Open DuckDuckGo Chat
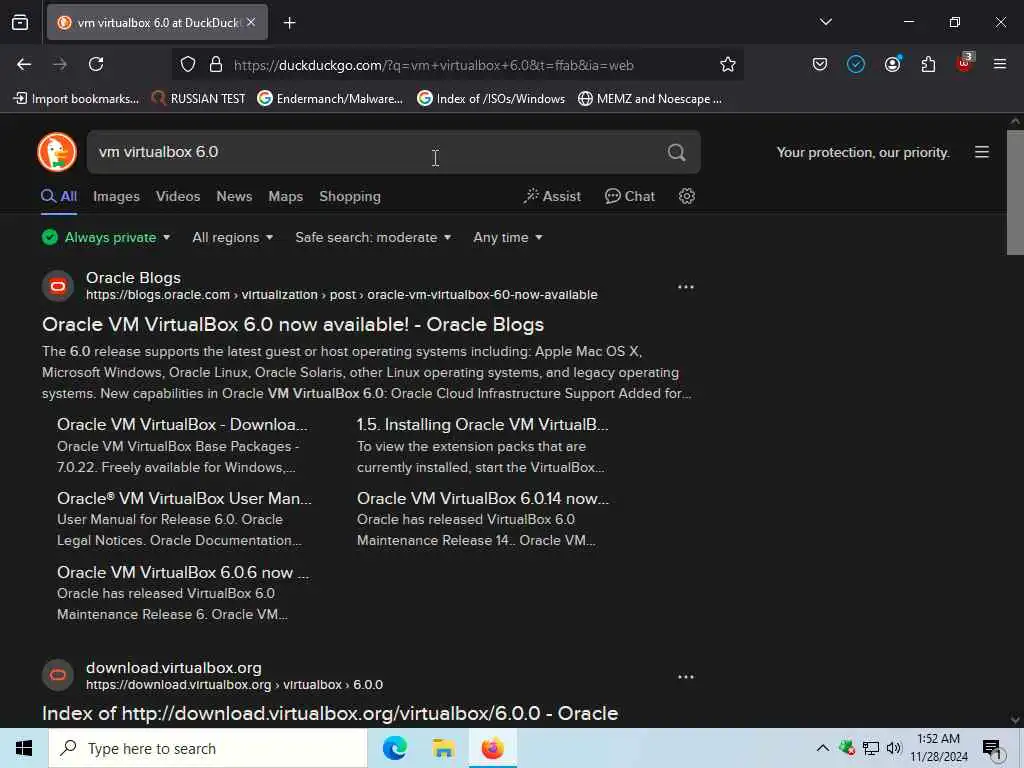Screen dimensions: 1024x768 [630, 197]
